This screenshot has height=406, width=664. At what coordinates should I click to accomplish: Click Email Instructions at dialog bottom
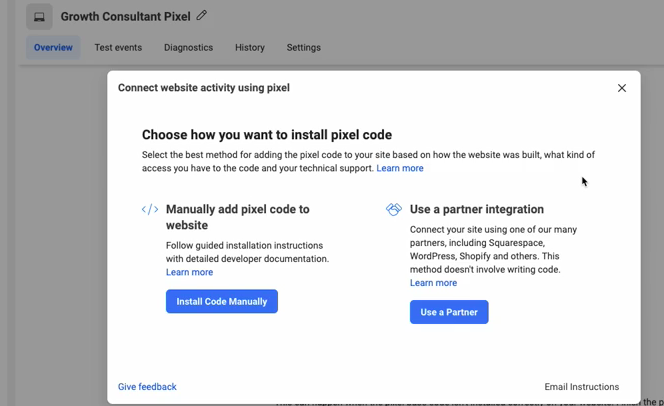[581, 387]
